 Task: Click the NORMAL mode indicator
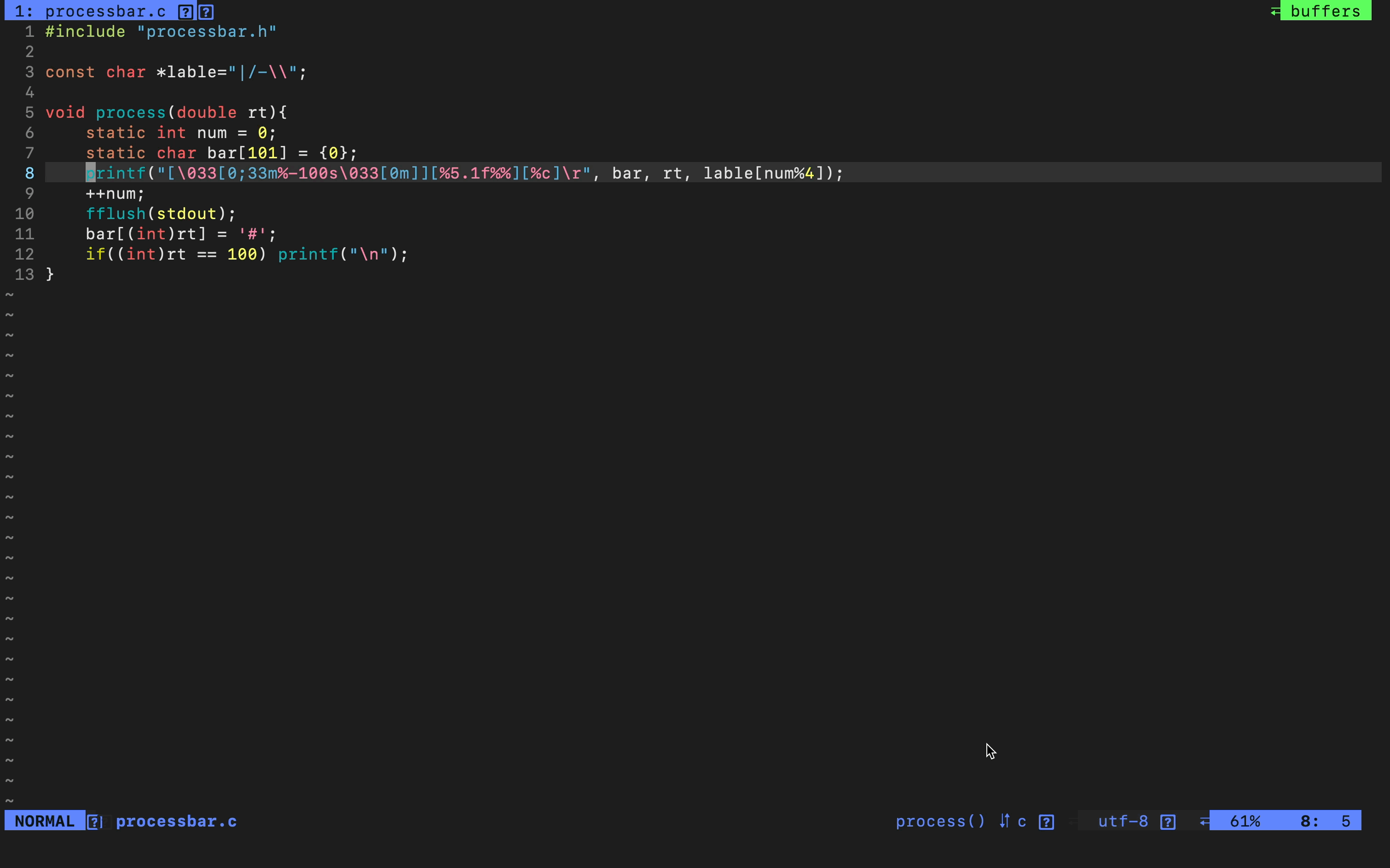click(45, 822)
